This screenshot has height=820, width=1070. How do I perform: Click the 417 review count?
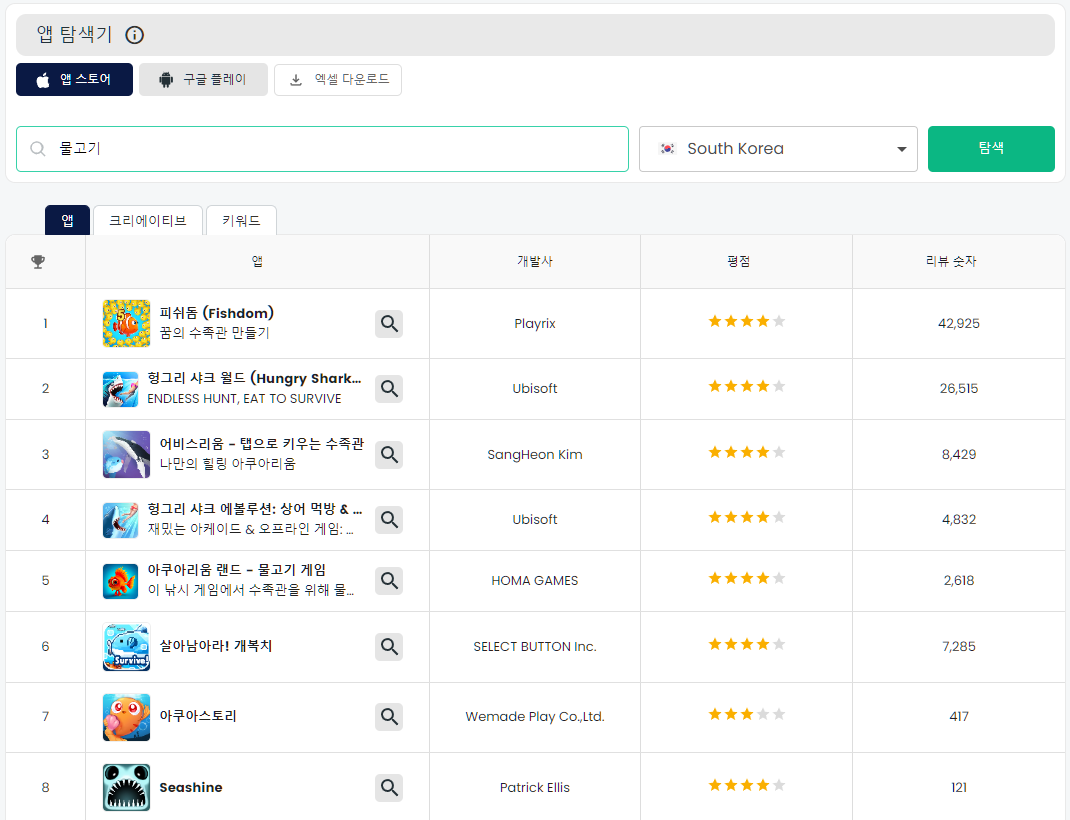(x=959, y=716)
